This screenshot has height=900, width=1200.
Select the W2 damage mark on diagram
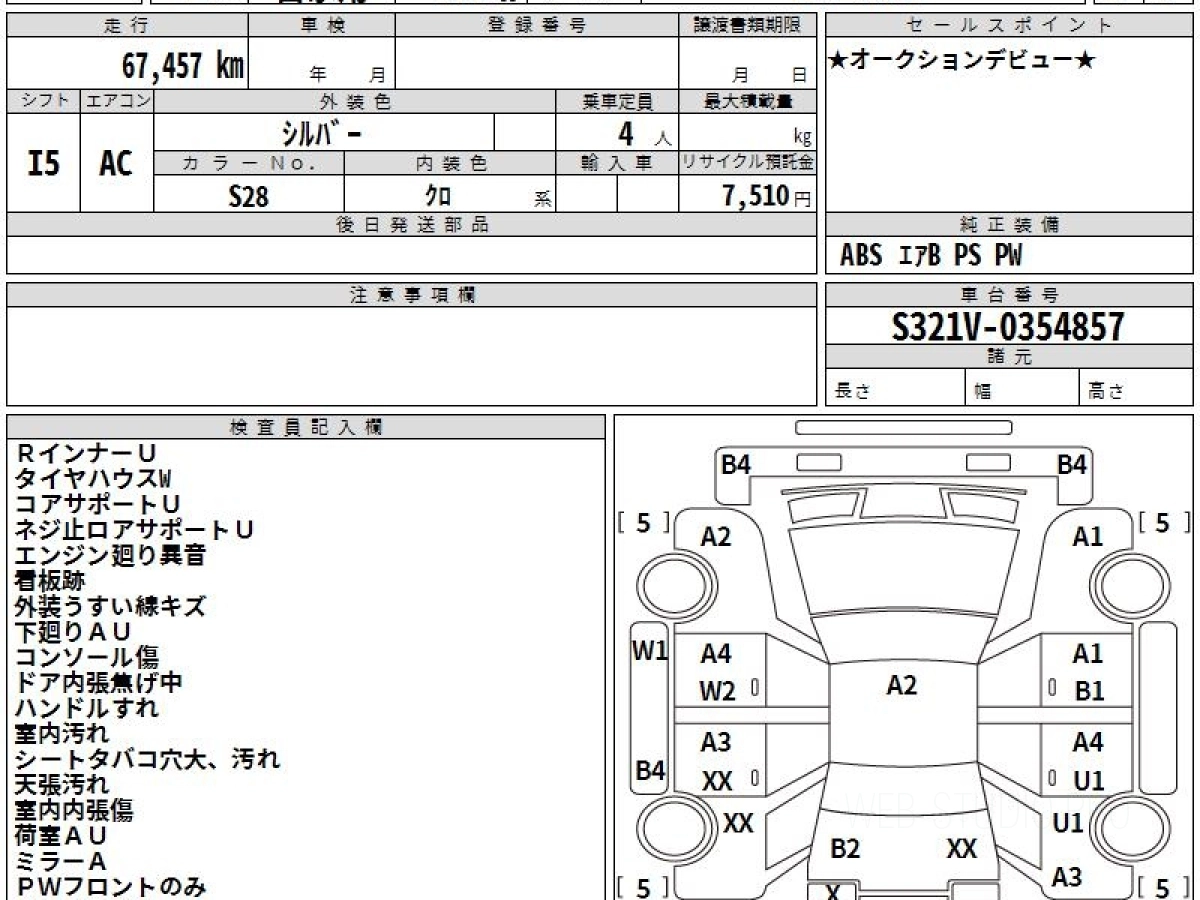(x=718, y=691)
